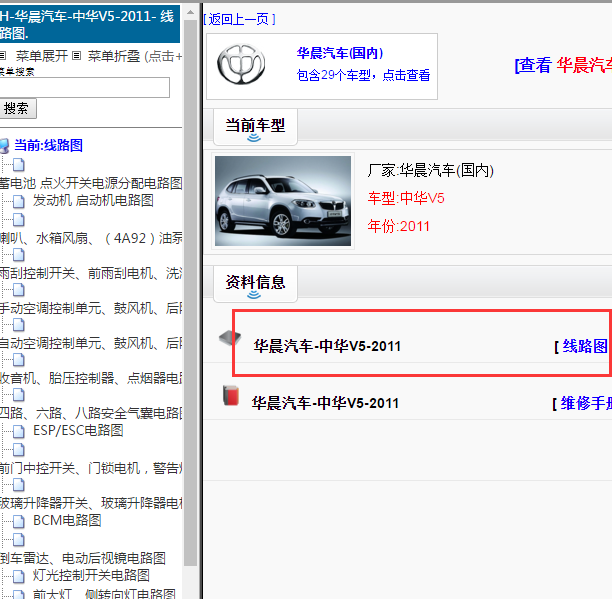Click 华晨汽车-中华V5-2011 title in 线路图 row

[x=327, y=346]
